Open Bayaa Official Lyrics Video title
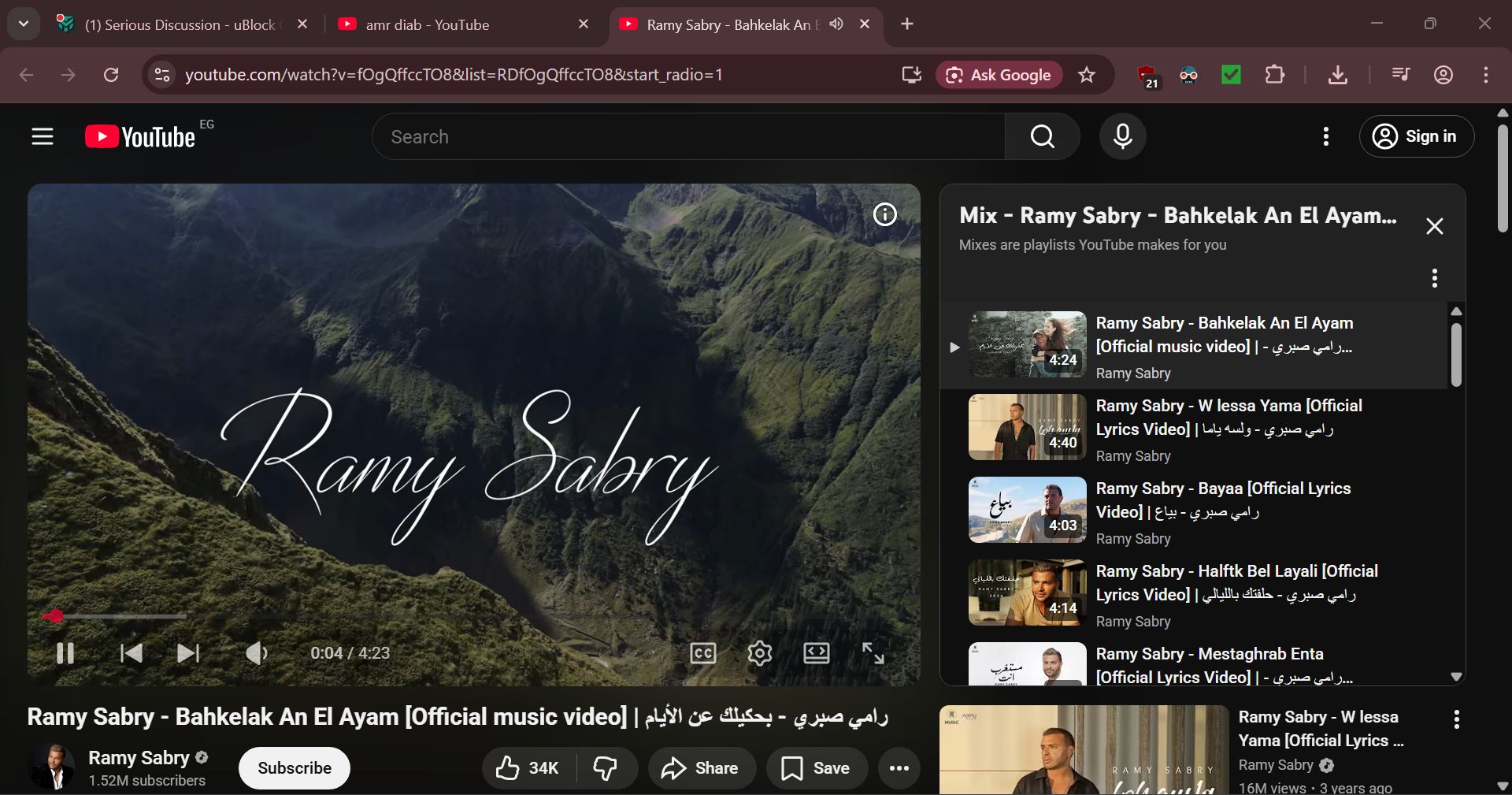 (1223, 500)
